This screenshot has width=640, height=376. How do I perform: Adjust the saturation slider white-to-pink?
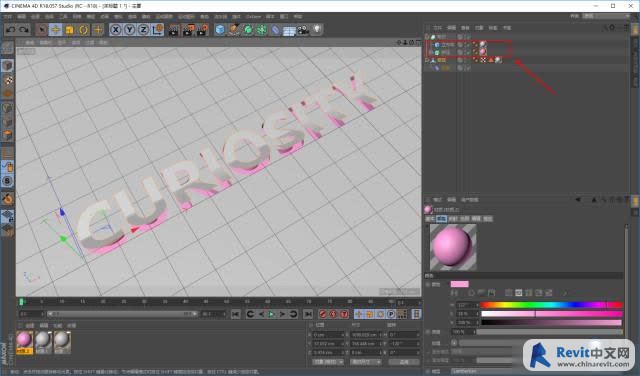click(x=551, y=314)
